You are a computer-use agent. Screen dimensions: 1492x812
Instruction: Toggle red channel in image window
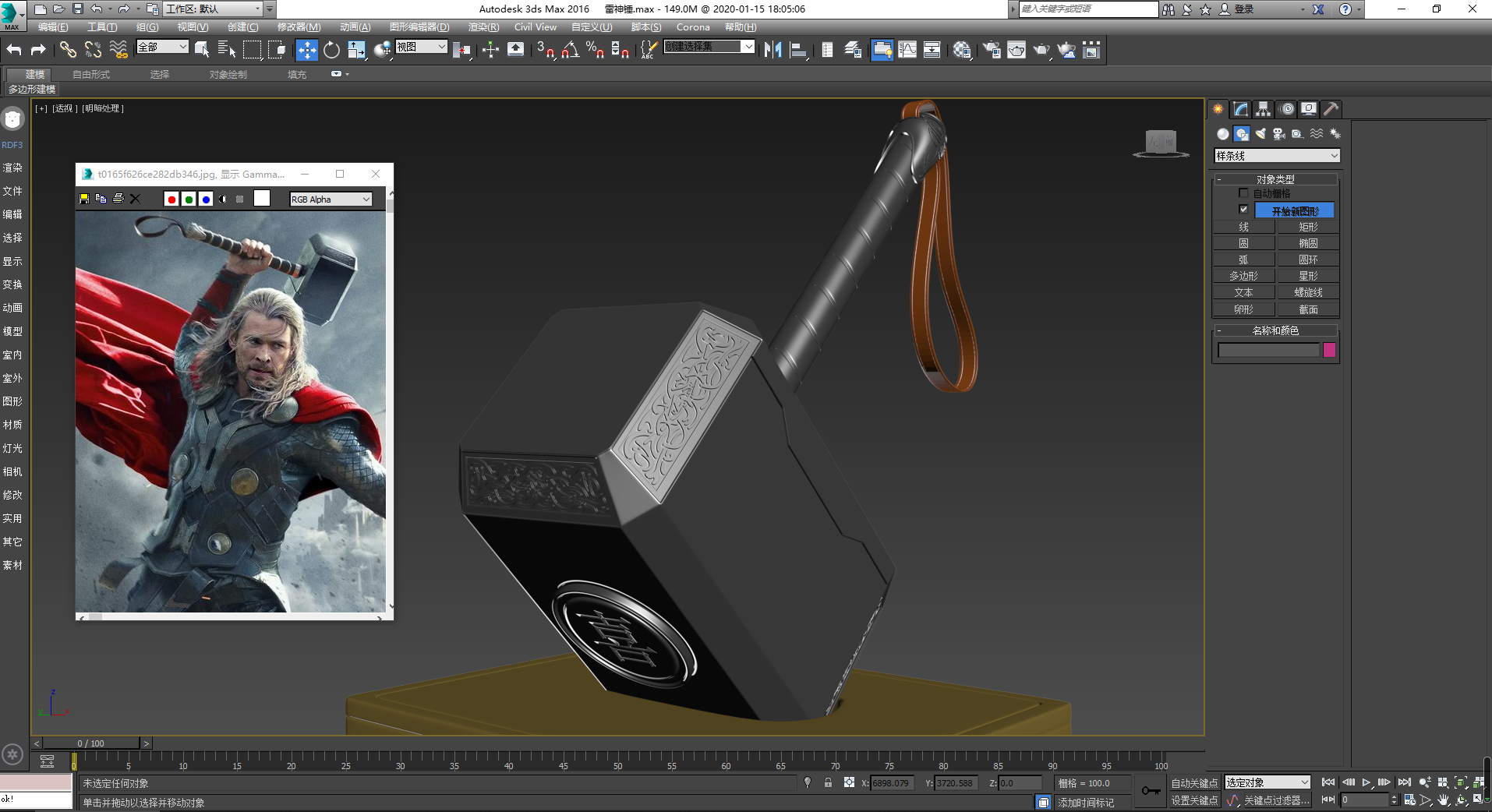click(171, 199)
